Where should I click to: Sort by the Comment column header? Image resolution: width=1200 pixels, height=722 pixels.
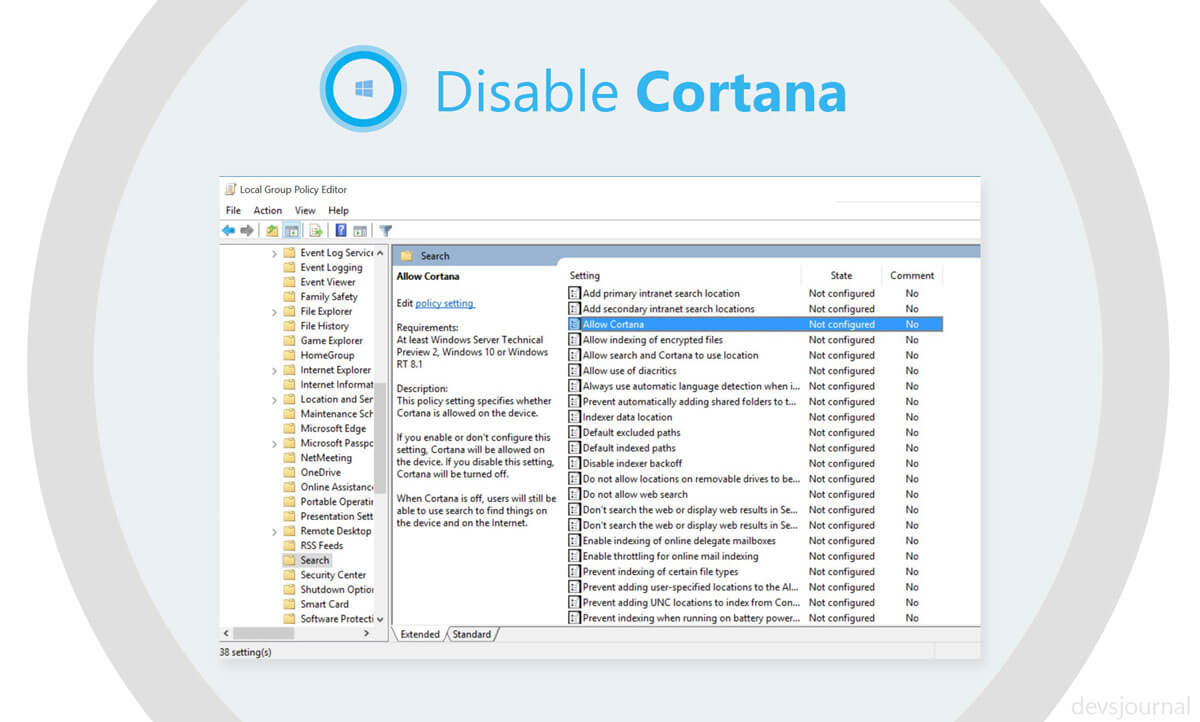pos(912,276)
